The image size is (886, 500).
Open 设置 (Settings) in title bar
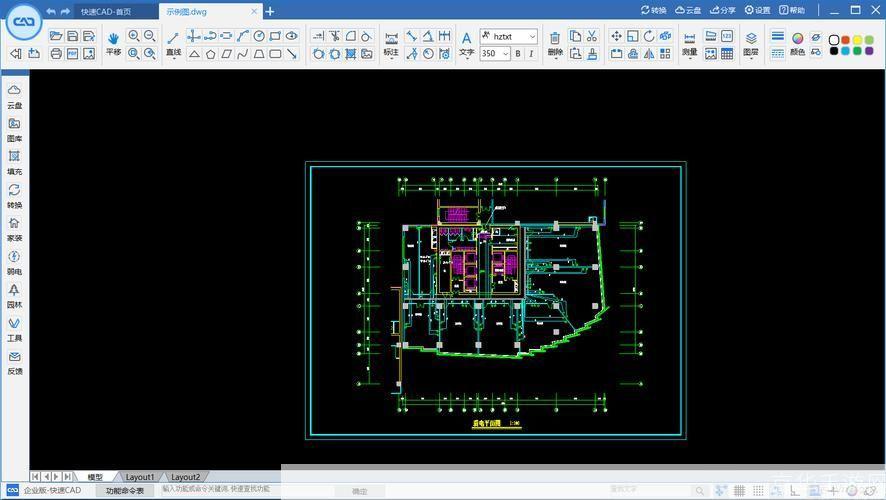click(x=757, y=10)
